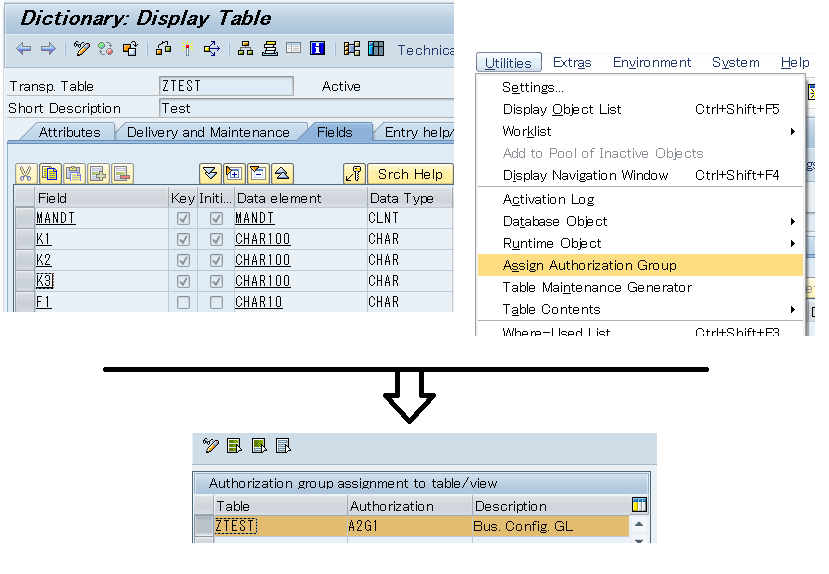Choose Table Maintenance Generator entry
The image size is (829, 574).
coord(640,288)
